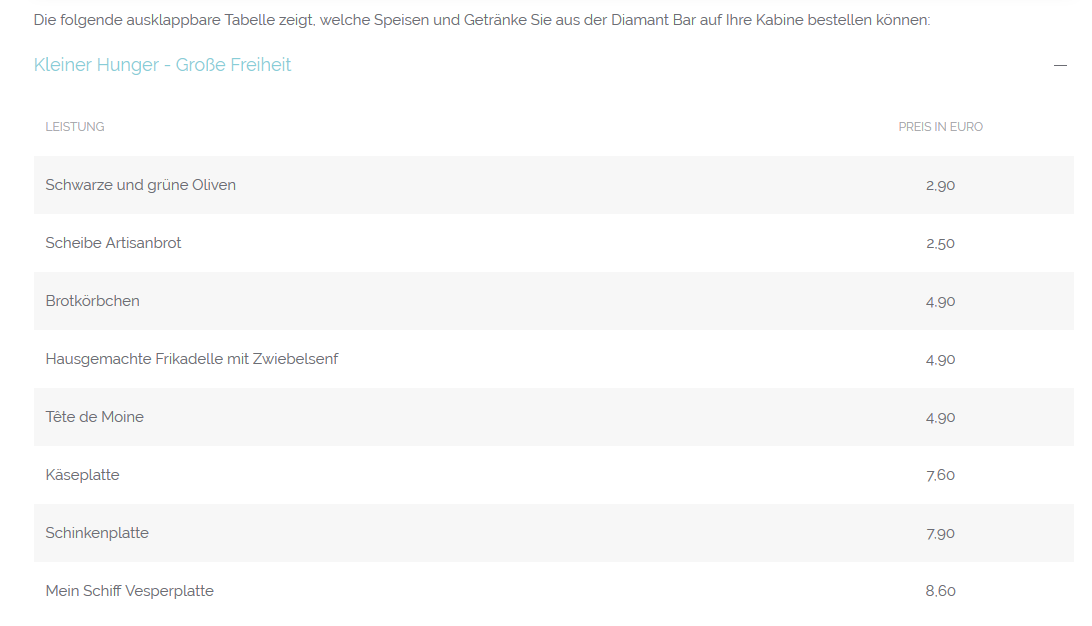Select the 'Schwarze und grüne Oliven' item

tap(141, 185)
